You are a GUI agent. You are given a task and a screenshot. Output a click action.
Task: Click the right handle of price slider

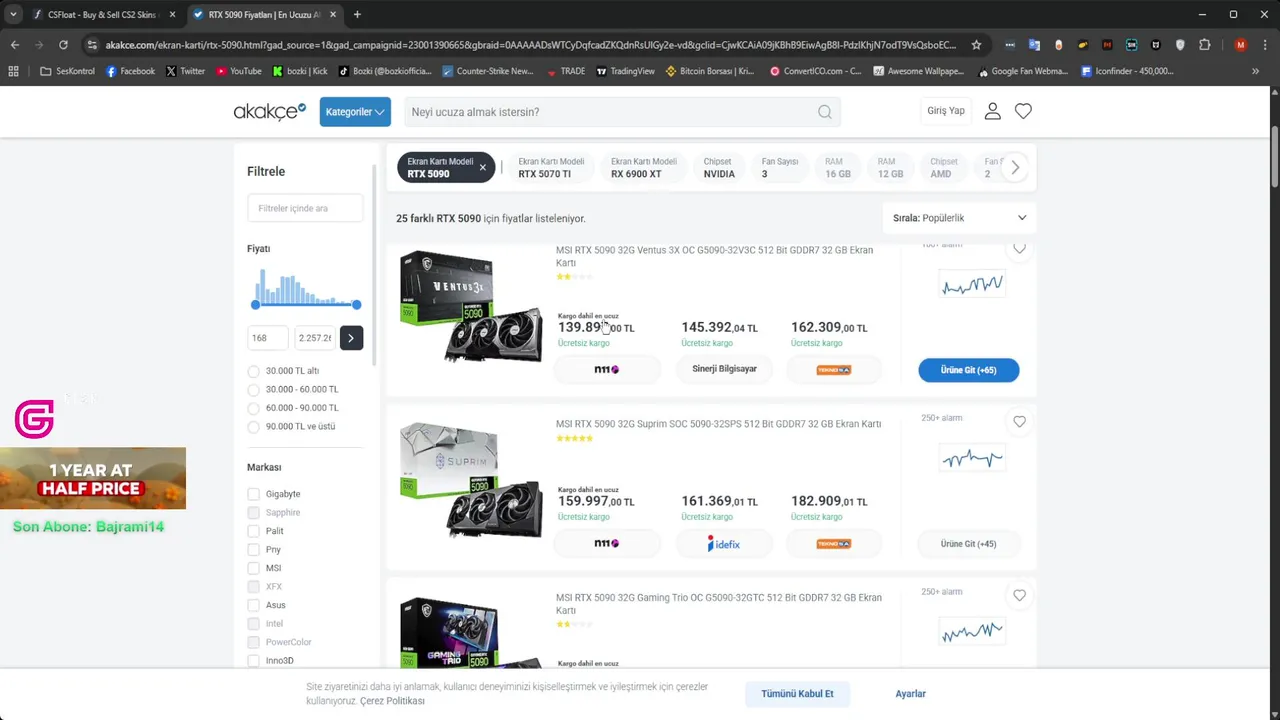[x=357, y=304]
